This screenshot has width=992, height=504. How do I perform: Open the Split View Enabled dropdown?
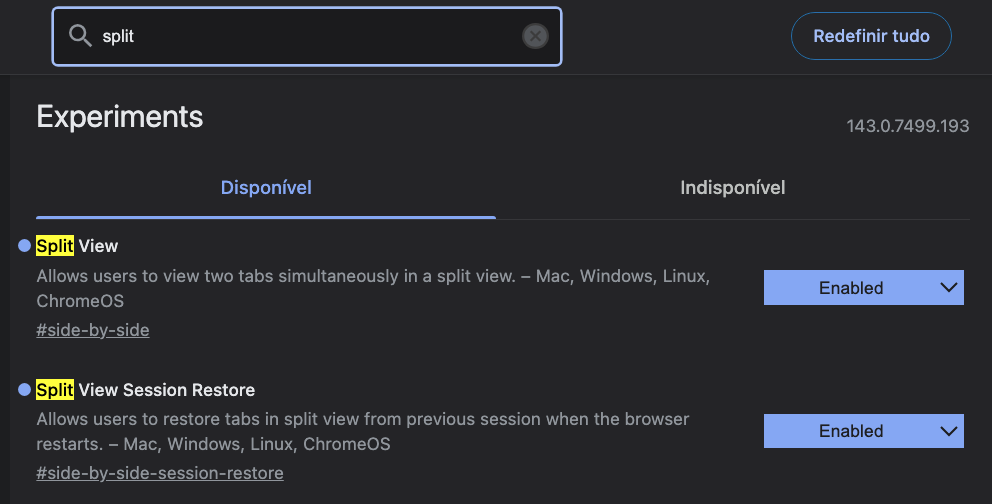(851, 288)
